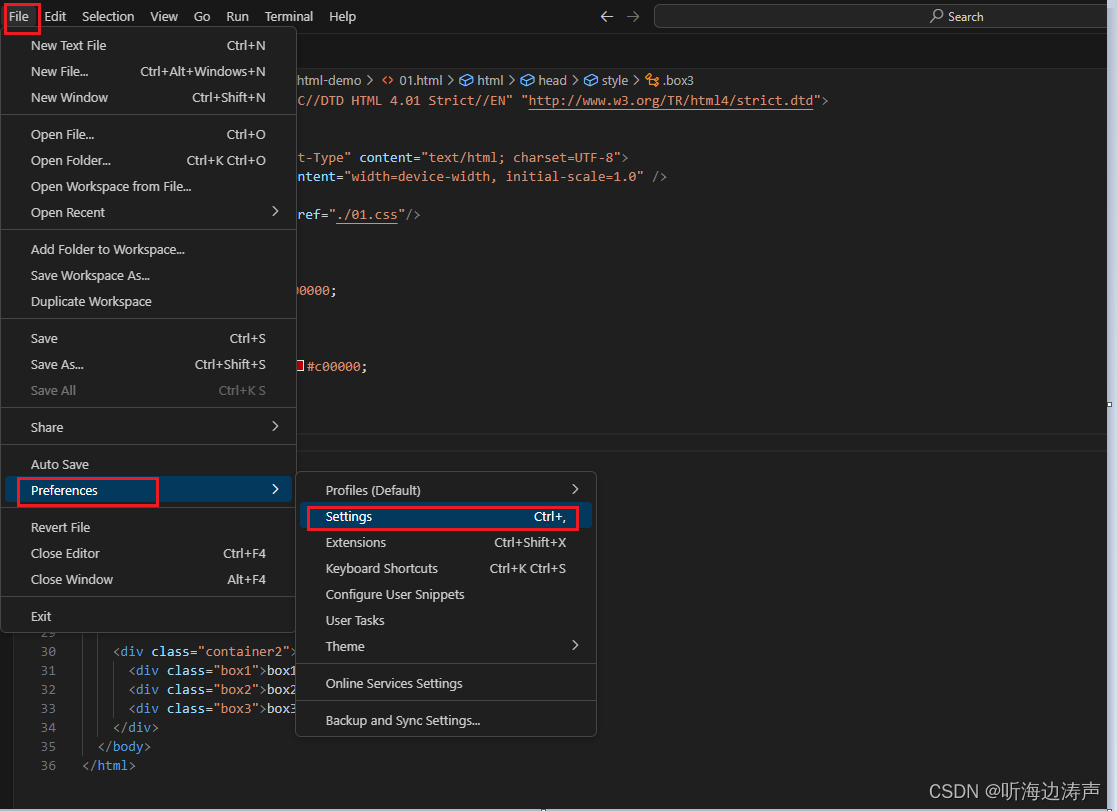Screen dimensions: 1117x811
Task: Open the View menu
Action: [x=164, y=16]
